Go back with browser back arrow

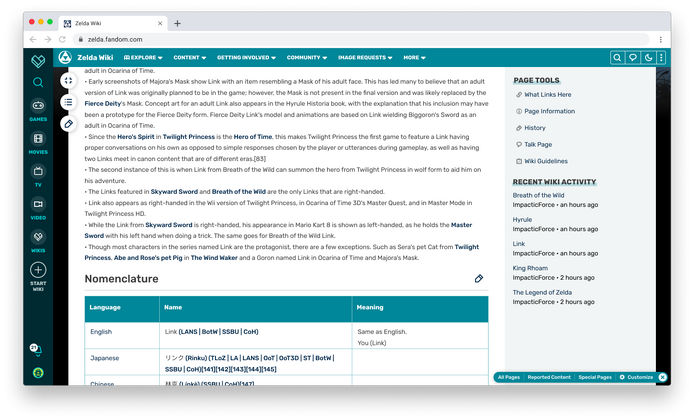tap(33, 39)
